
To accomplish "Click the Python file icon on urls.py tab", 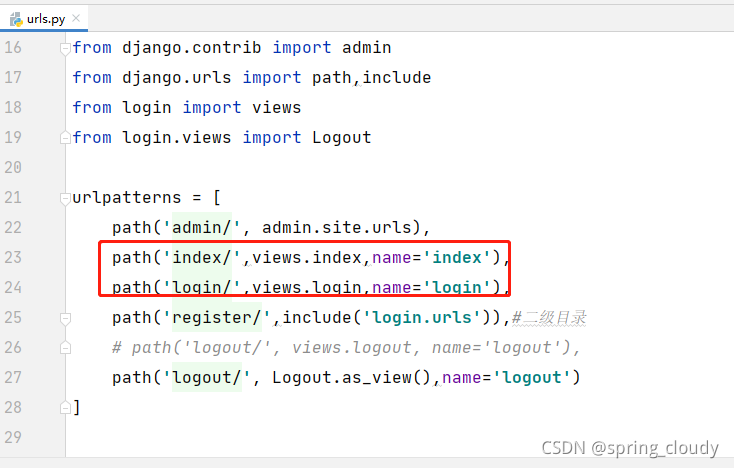I will tap(16, 19).
